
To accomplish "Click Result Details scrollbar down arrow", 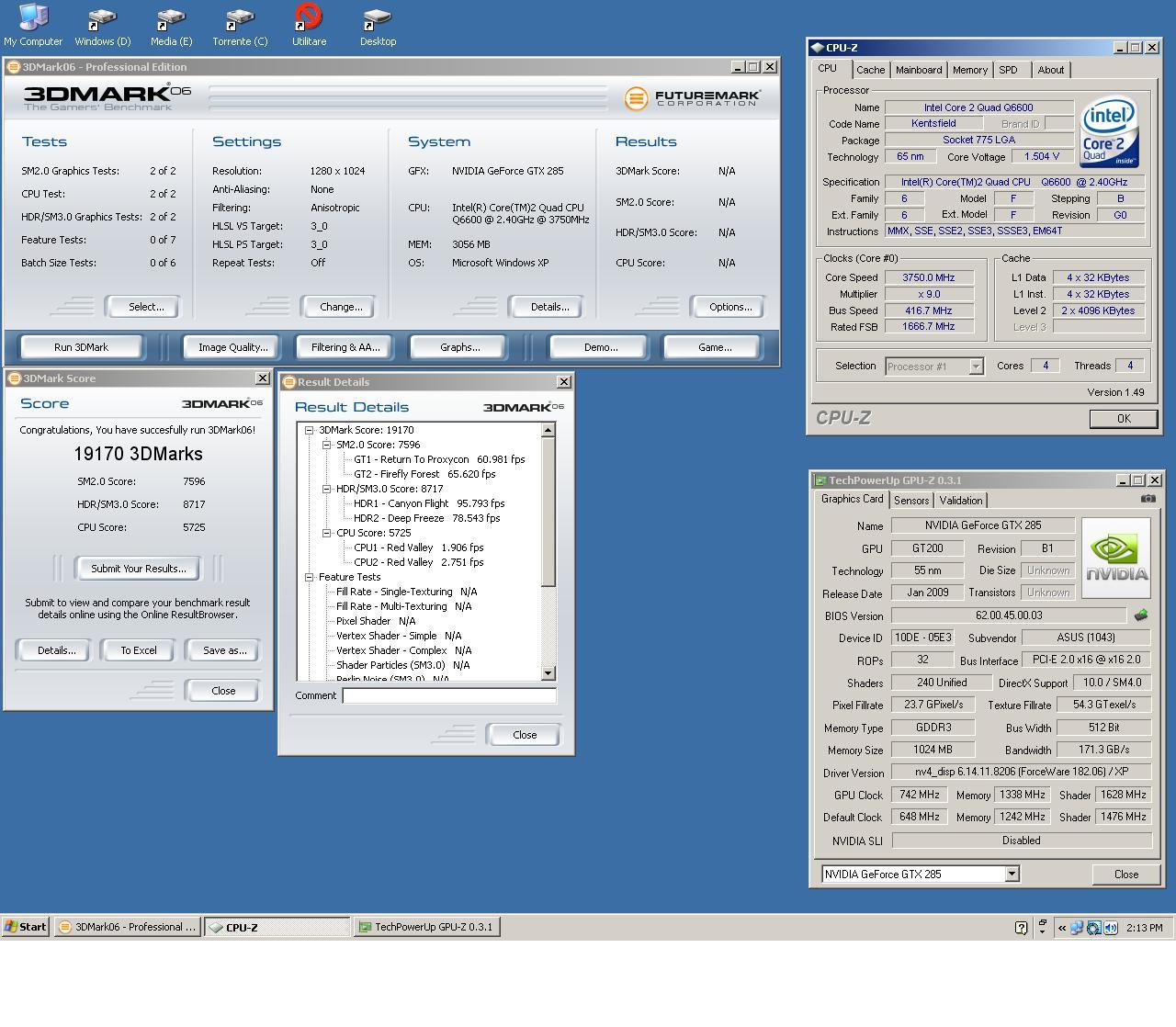I will [x=548, y=673].
